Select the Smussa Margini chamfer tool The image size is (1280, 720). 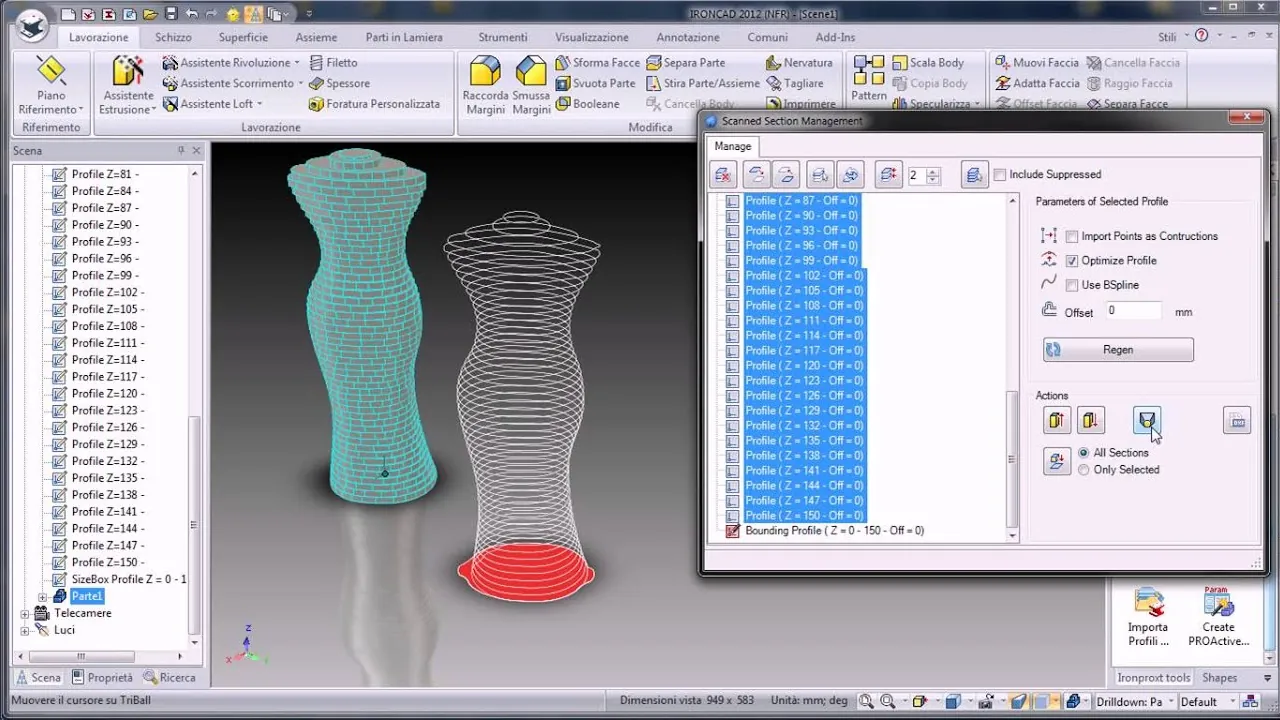(531, 86)
